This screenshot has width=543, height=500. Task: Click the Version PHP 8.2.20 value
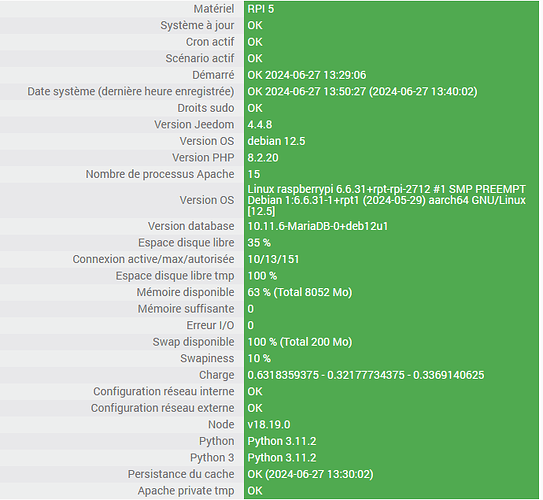tap(263, 158)
